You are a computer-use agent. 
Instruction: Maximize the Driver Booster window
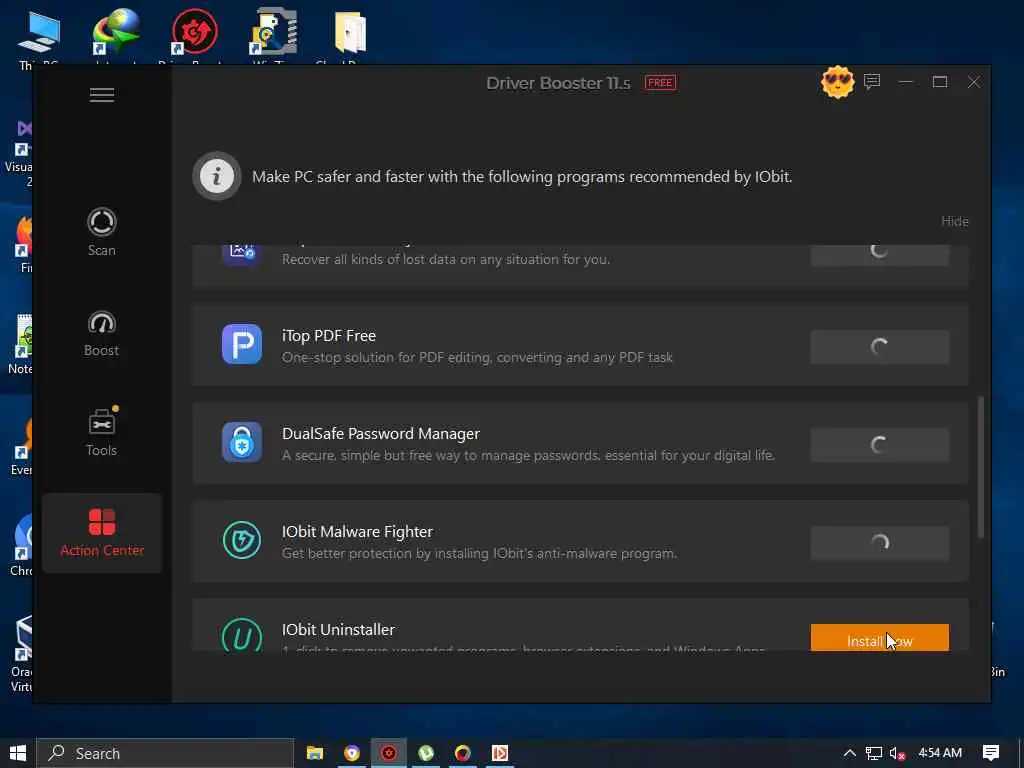[940, 82]
